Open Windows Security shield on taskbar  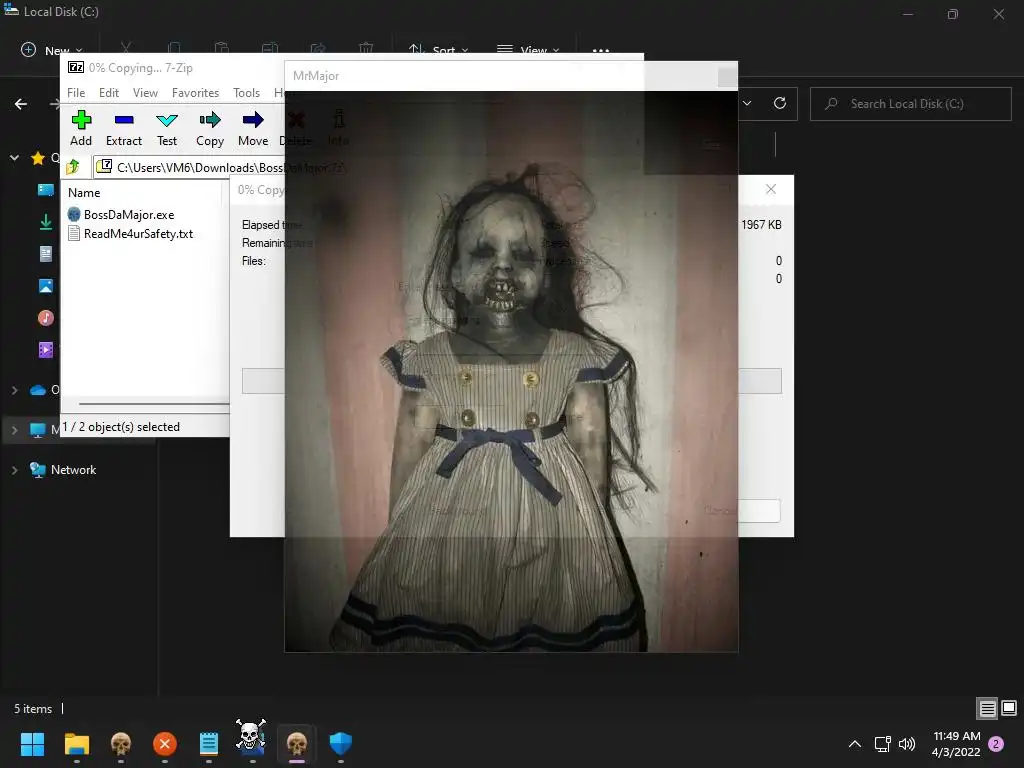340,744
